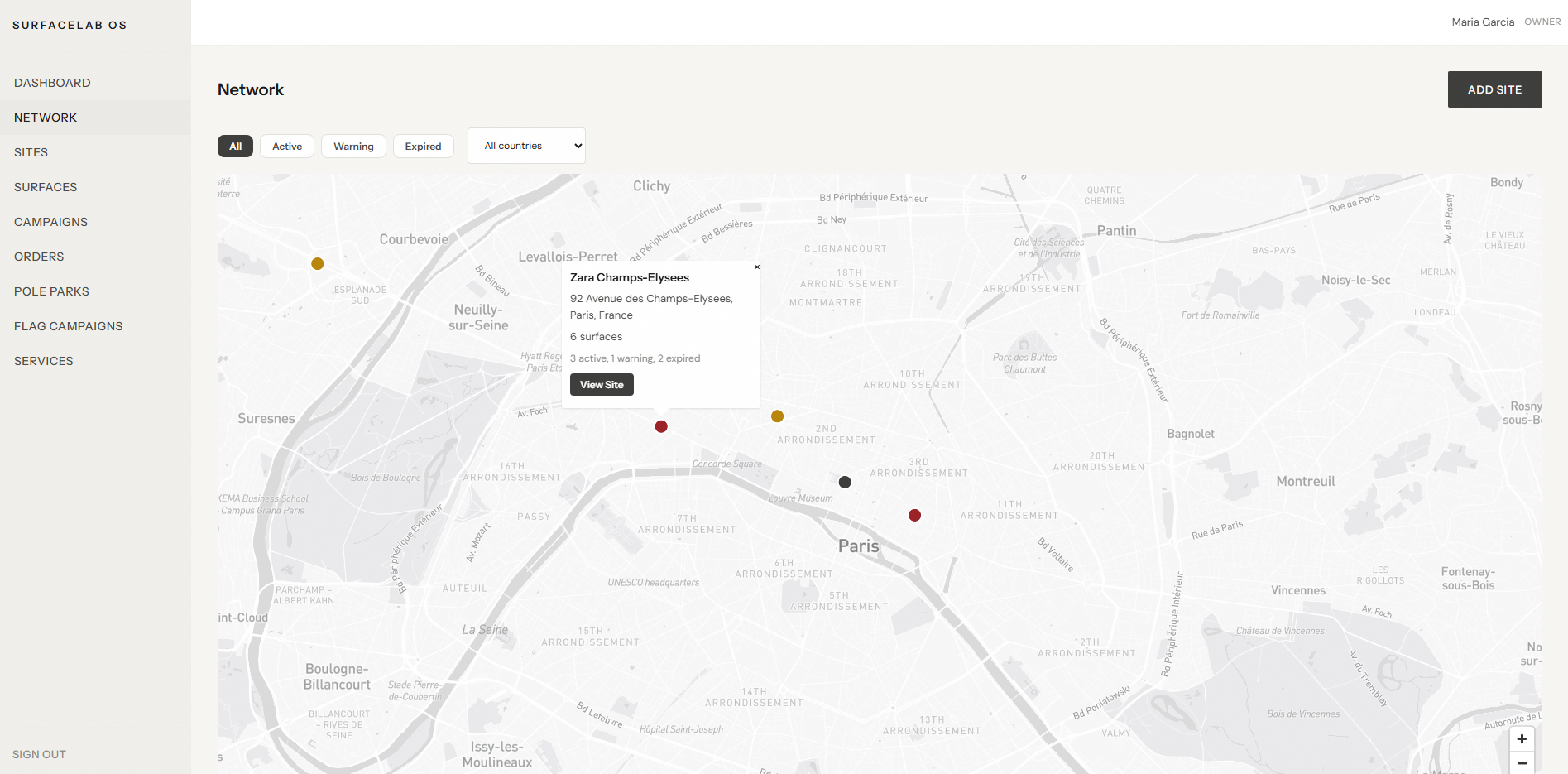Click Sign Out in the sidebar
This screenshot has width=1568, height=774.
pyautogui.click(x=38, y=753)
